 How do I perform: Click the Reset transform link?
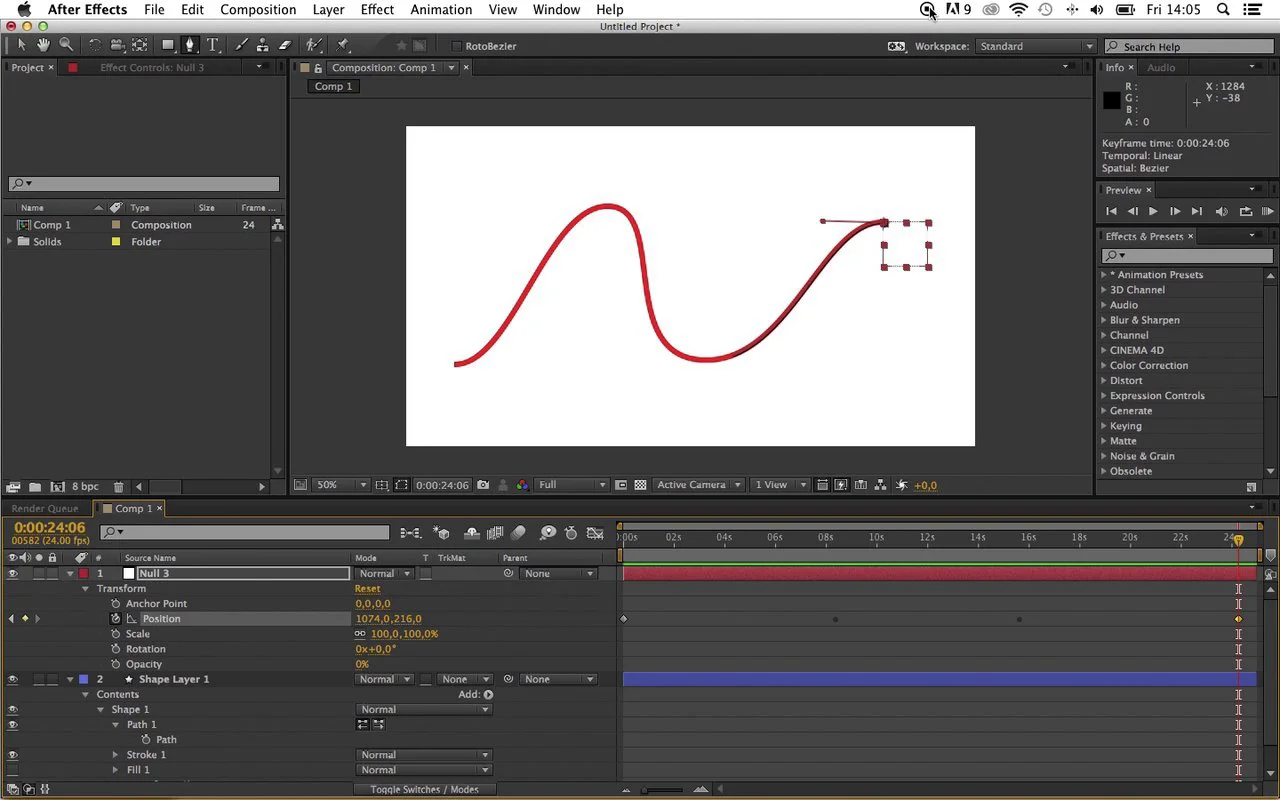[x=367, y=589]
